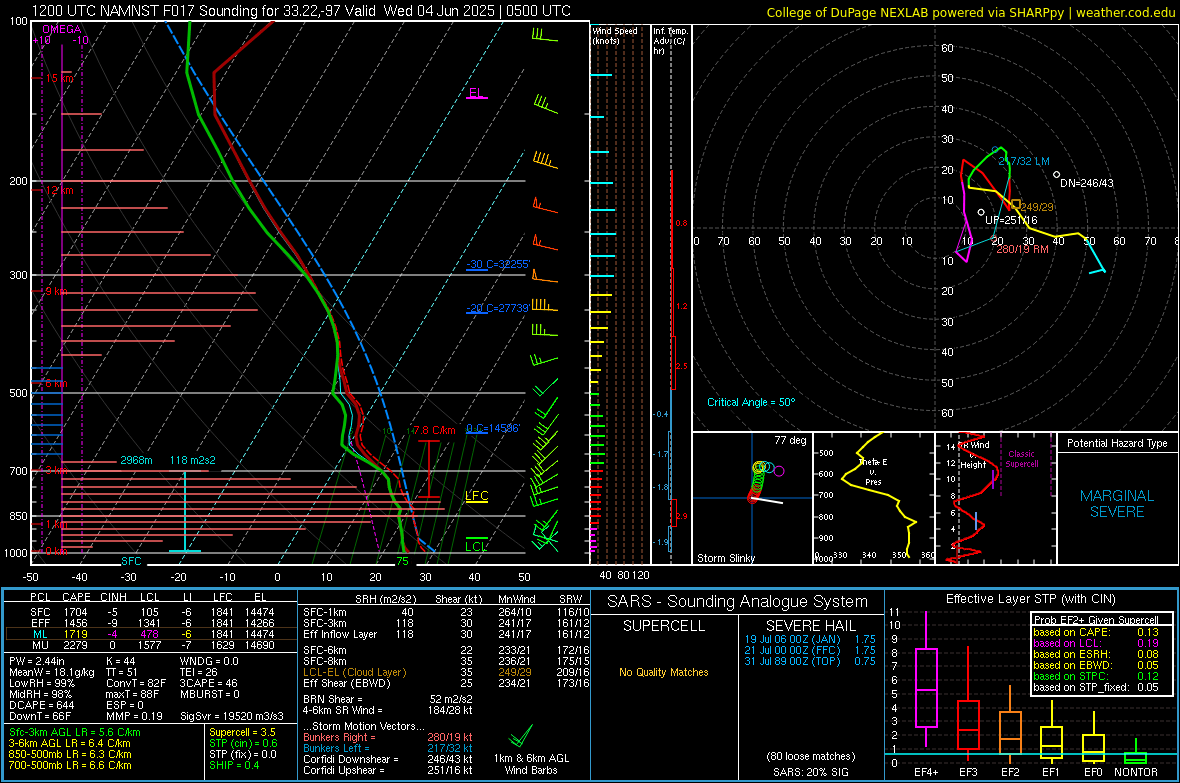
Task: Click the based on LCL: 0.19 probability line
Action: [1096, 643]
